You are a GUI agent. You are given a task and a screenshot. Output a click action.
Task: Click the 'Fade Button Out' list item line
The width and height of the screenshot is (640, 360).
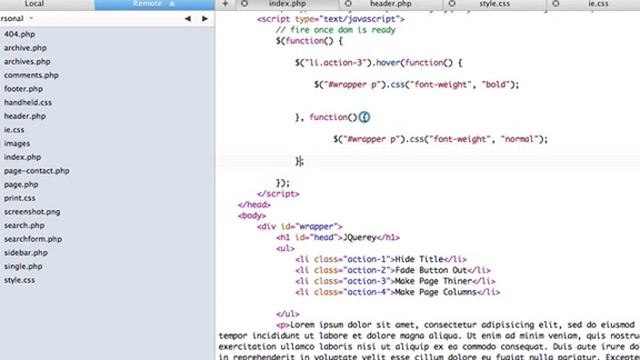(393, 270)
